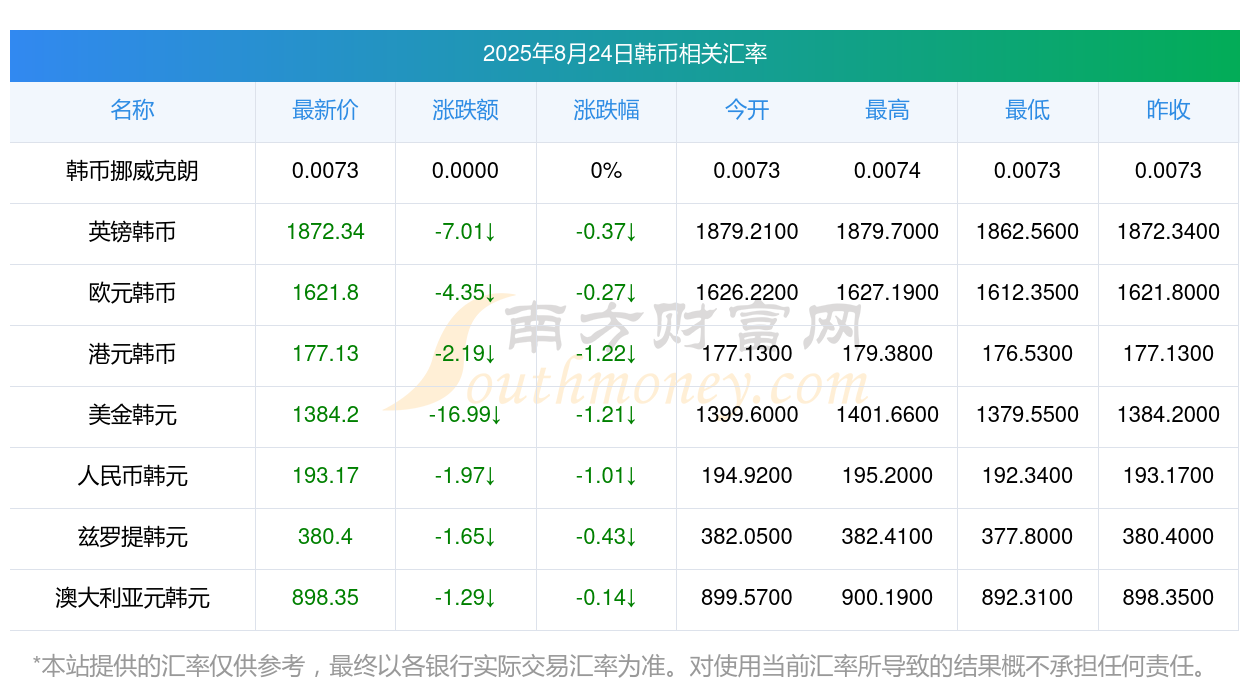The height and width of the screenshot is (698, 1250).
Task: Click change amount -1.65↓
Action: 466,537
